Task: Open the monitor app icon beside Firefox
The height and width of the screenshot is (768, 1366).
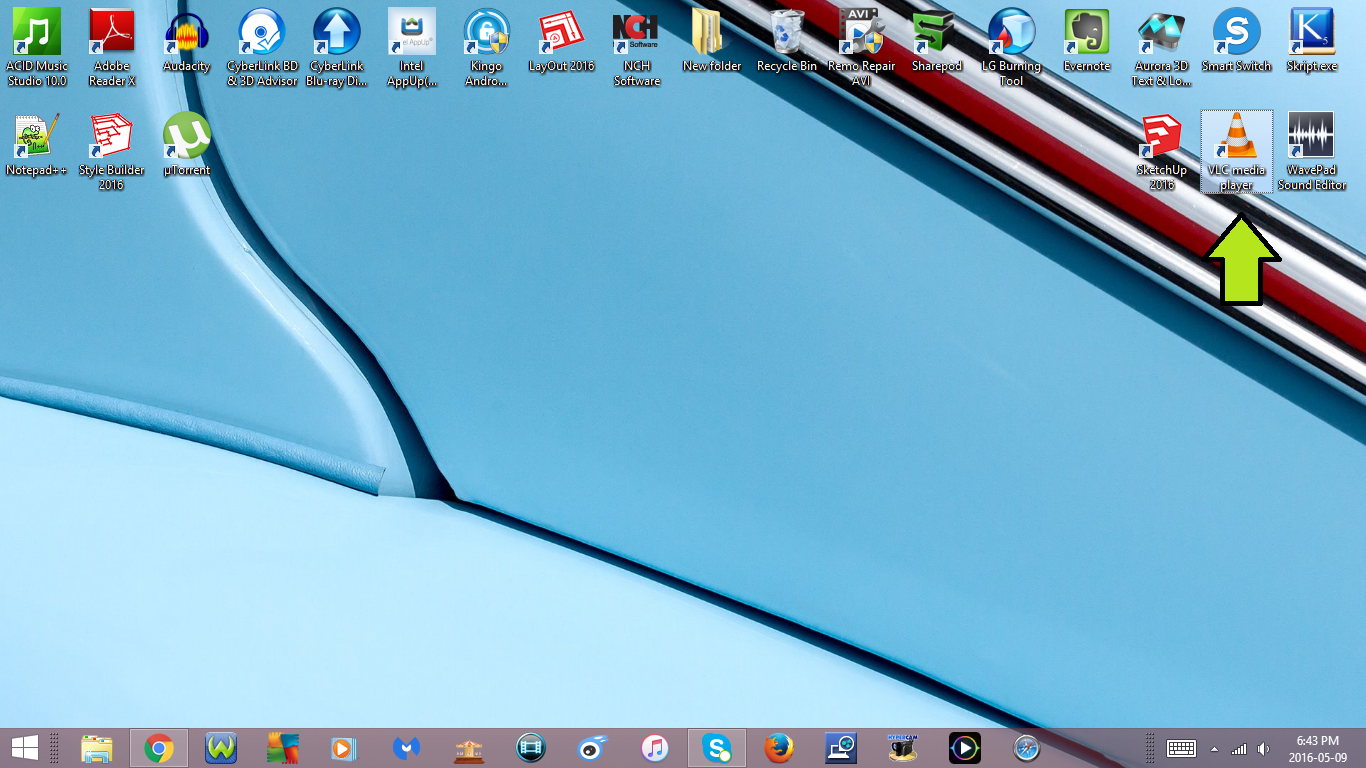Action: pyautogui.click(x=841, y=747)
